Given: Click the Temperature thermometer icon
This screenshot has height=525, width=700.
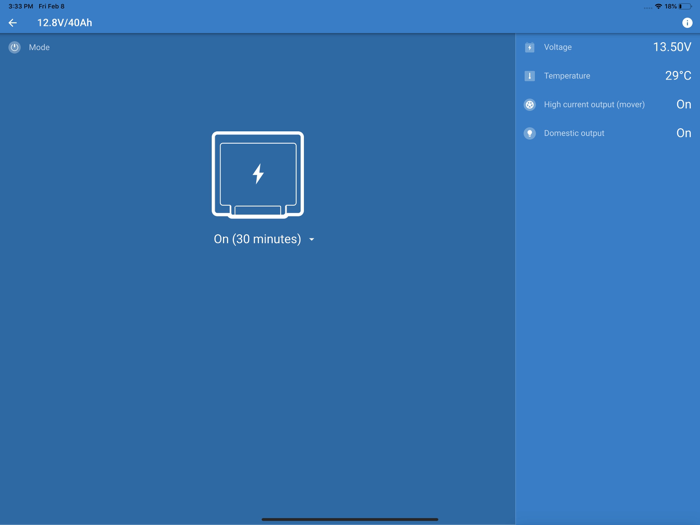Looking at the screenshot, I should [529, 76].
